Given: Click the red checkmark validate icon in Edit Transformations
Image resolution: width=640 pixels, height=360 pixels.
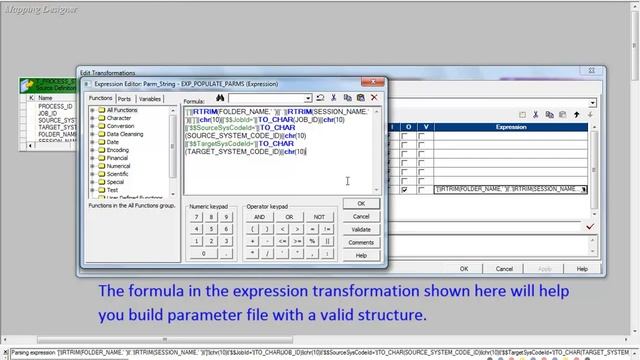Looking at the screenshot, I should pyautogui.click(x=590, y=227).
